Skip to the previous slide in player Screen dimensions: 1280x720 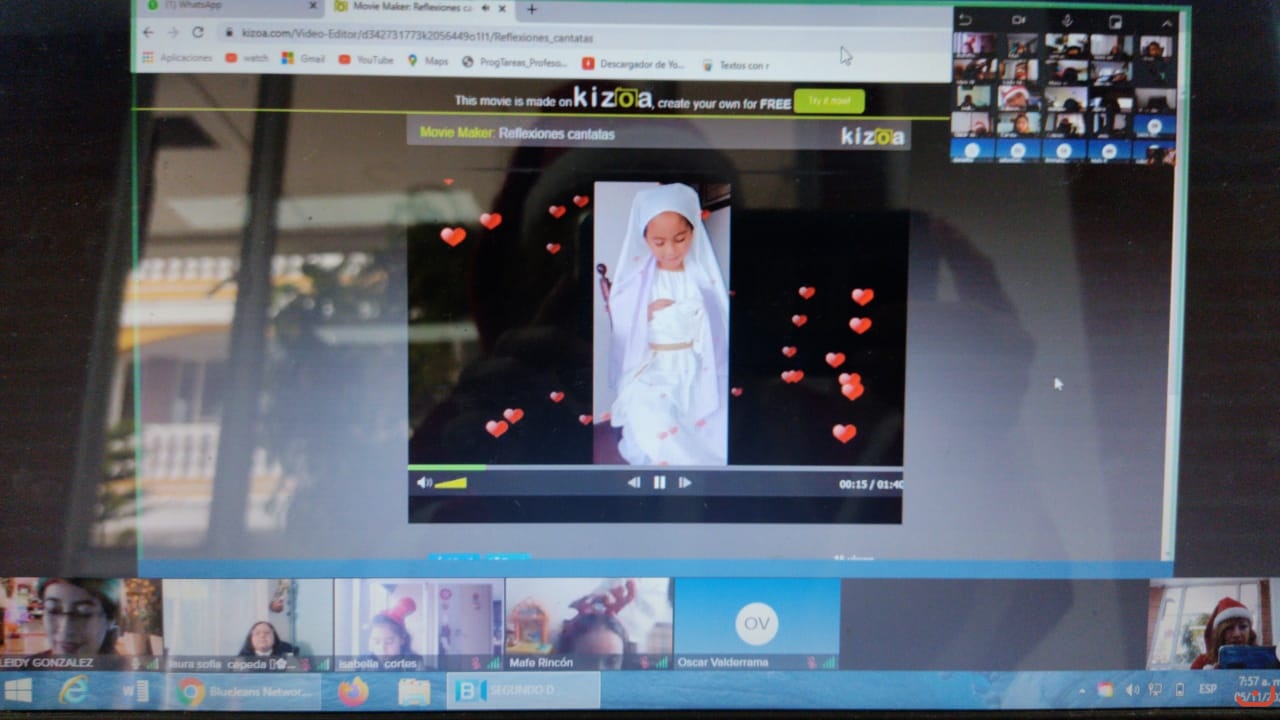633,483
